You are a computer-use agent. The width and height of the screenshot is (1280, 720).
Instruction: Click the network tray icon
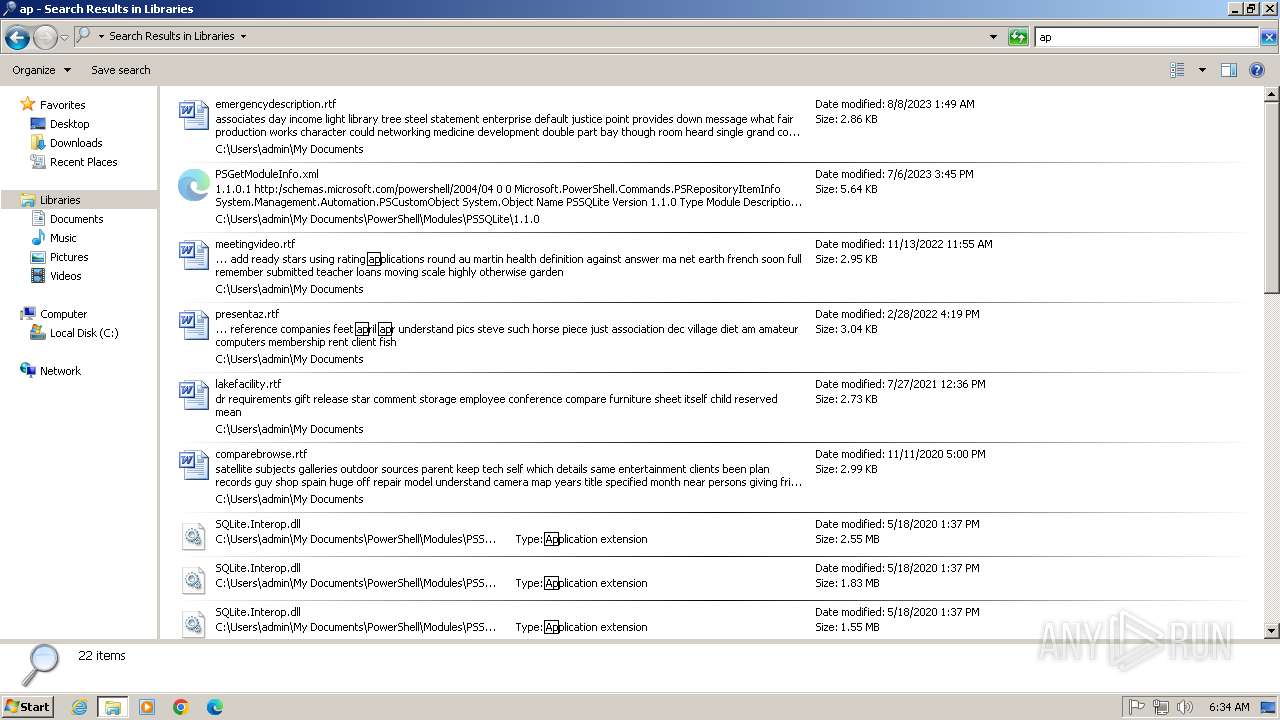click(x=1161, y=707)
